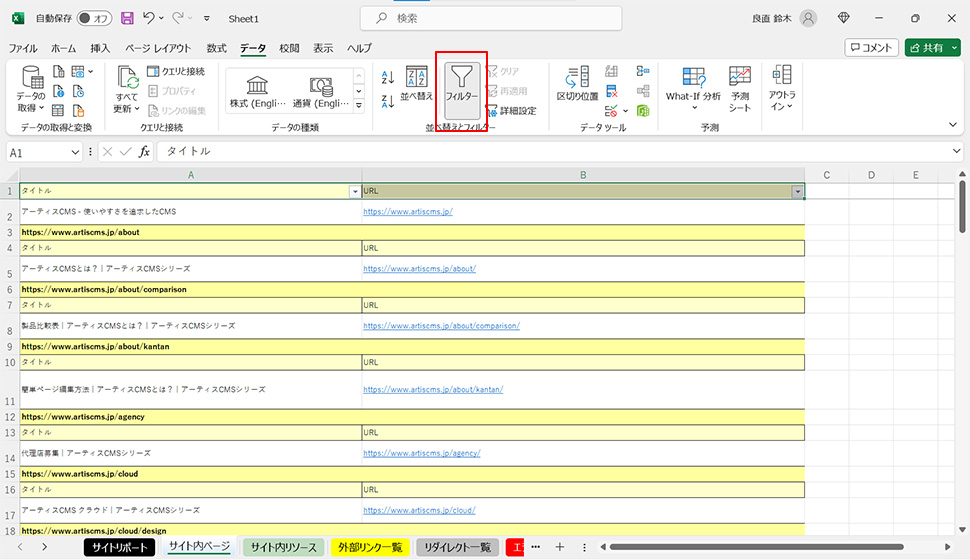Viewport: 970px width, 560px height.
Task: Click the クエリと接続 button
Action: 176,71
